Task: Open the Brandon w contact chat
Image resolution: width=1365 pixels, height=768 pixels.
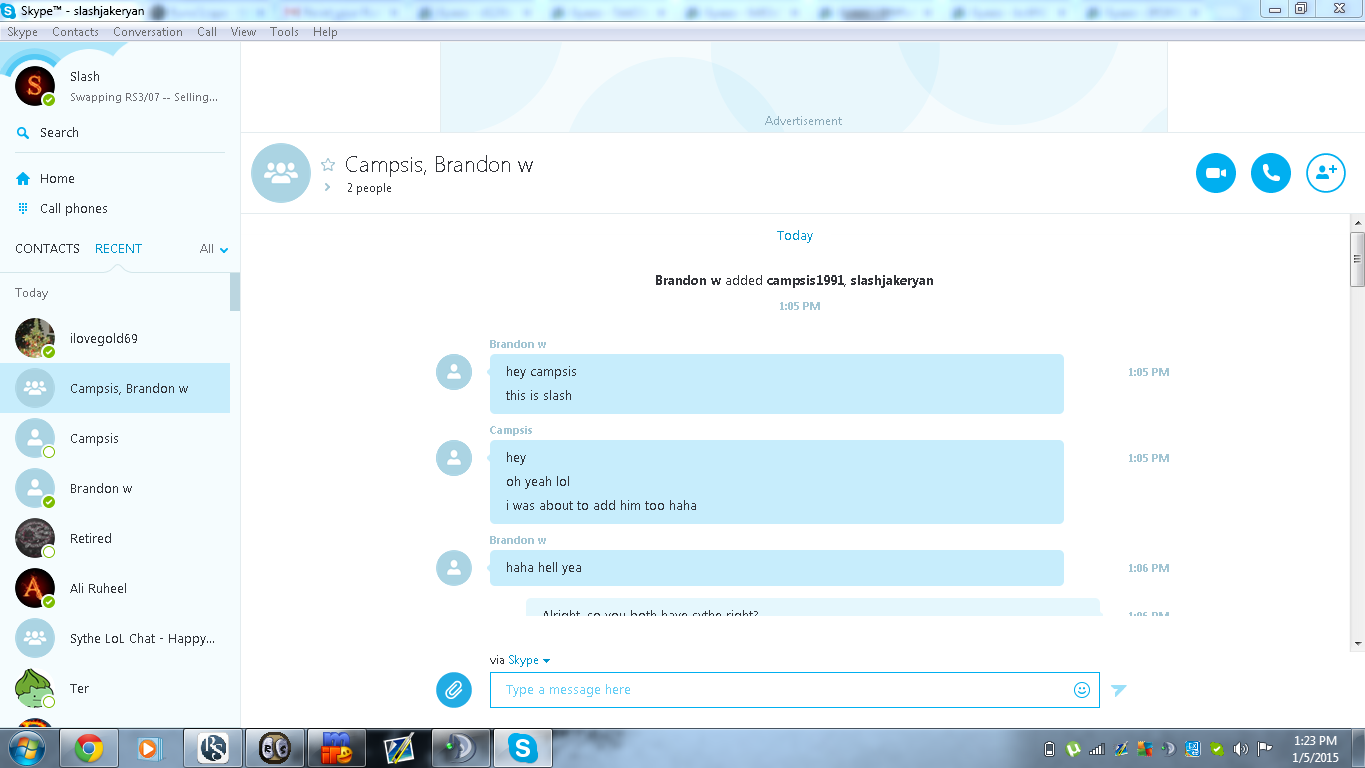Action: [115, 488]
